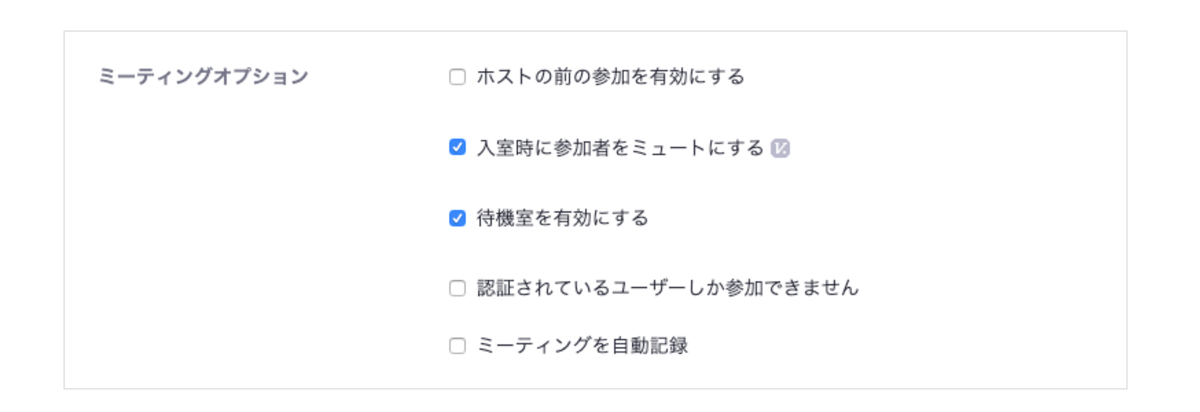Disable the 待機室を有効にする checkbox
1200x412 pixels.
point(457,218)
